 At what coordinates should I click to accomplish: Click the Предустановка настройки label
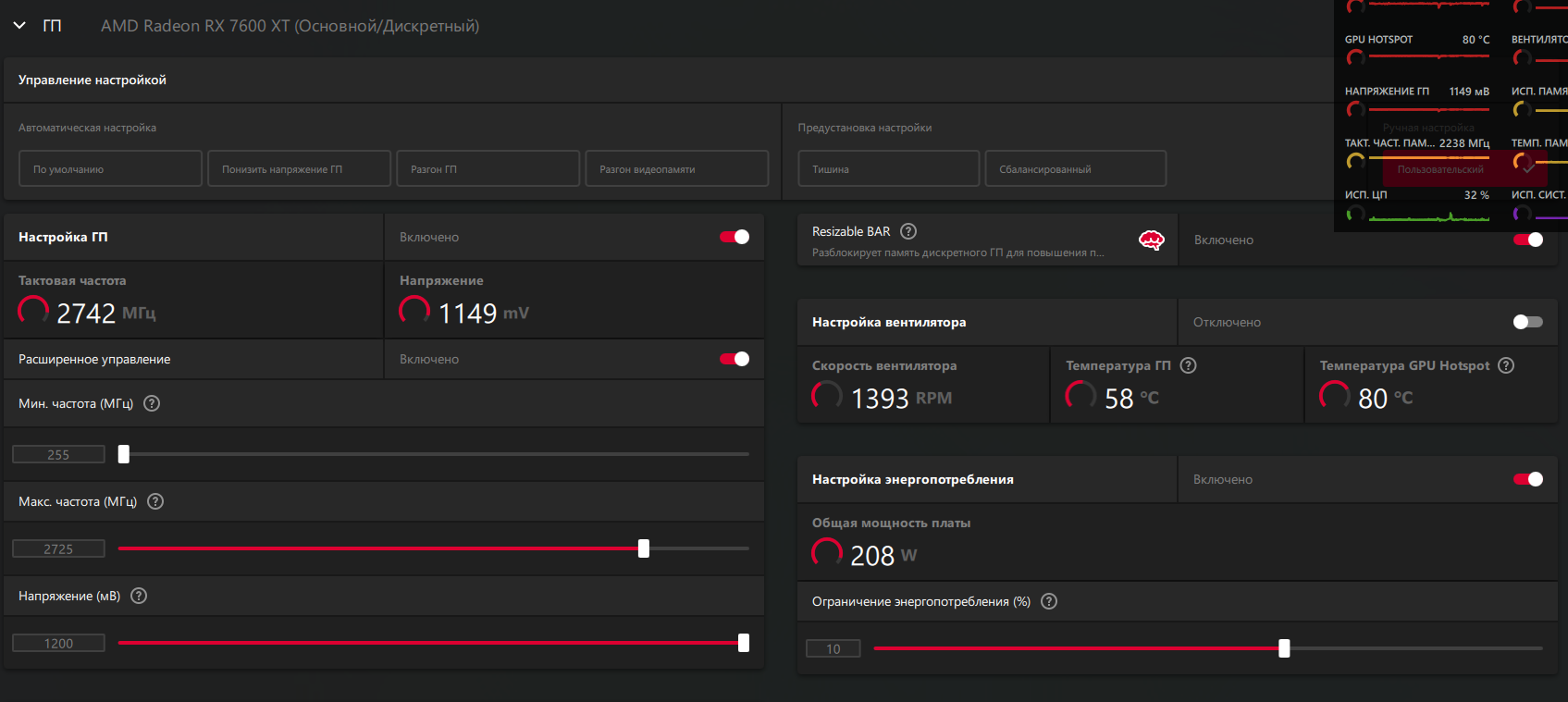865,128
